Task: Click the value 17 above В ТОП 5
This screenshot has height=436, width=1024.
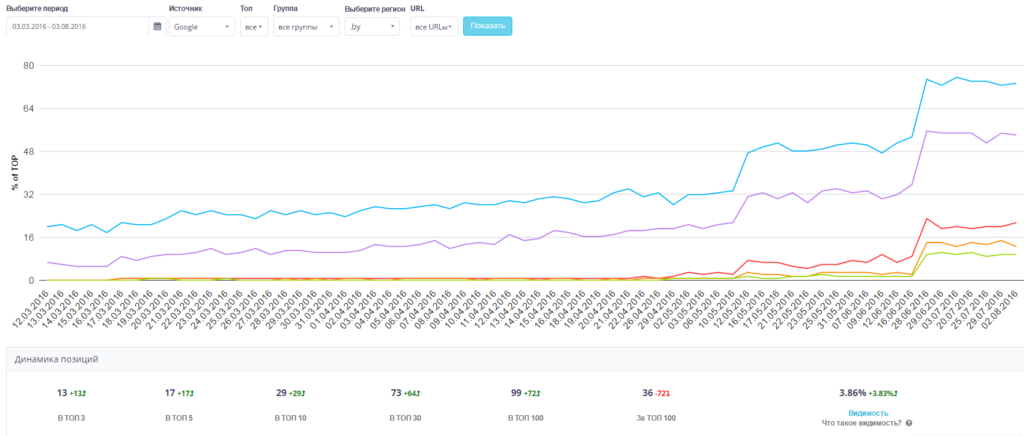Action: [x=170, y=393]
